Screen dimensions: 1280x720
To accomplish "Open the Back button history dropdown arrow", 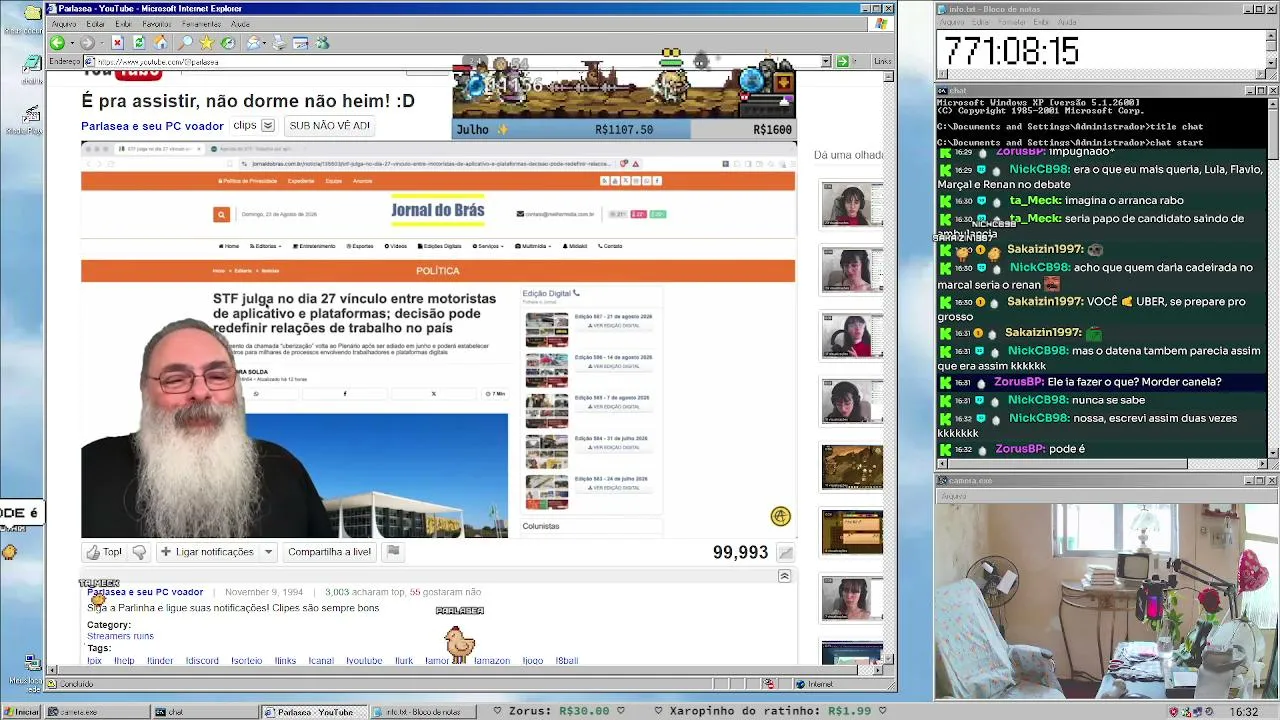I will pyautogui.click(x=70, y=43).
